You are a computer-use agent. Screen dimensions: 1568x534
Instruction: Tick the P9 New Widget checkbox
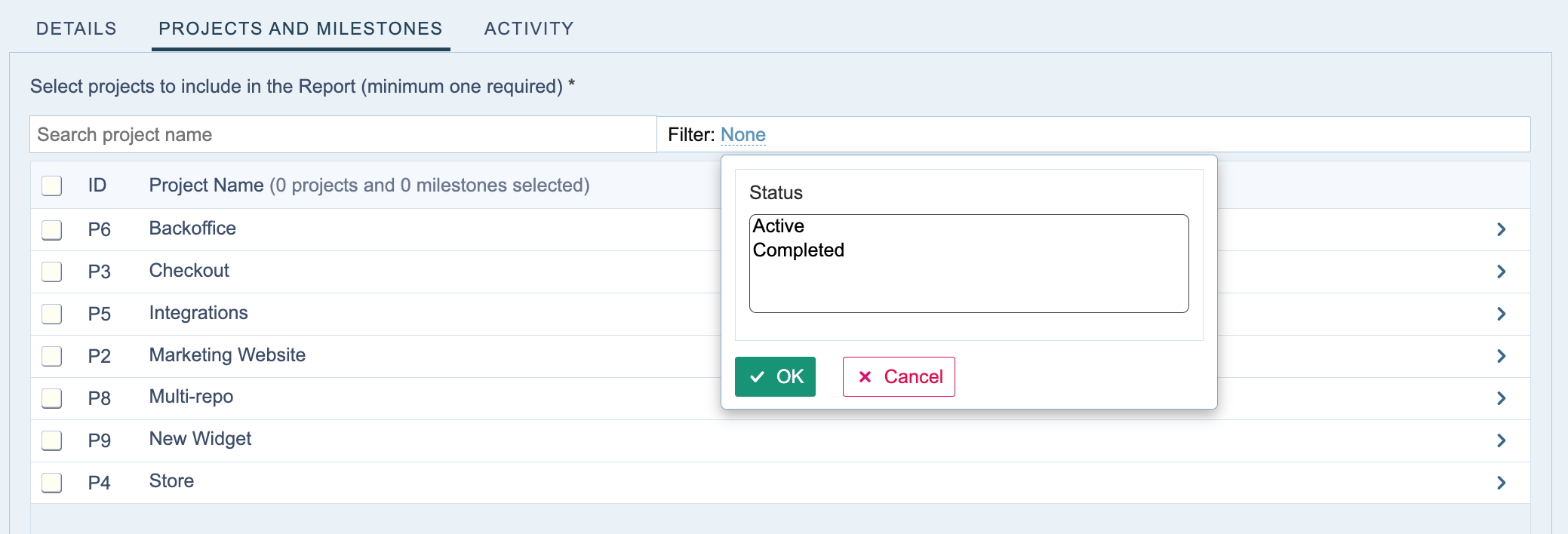pyautogui.click(x=52, y=440)
